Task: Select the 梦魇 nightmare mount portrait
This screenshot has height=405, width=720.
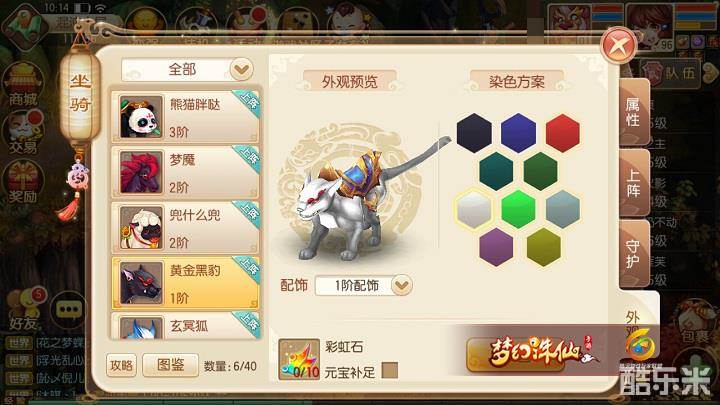Action: (141, 172)
